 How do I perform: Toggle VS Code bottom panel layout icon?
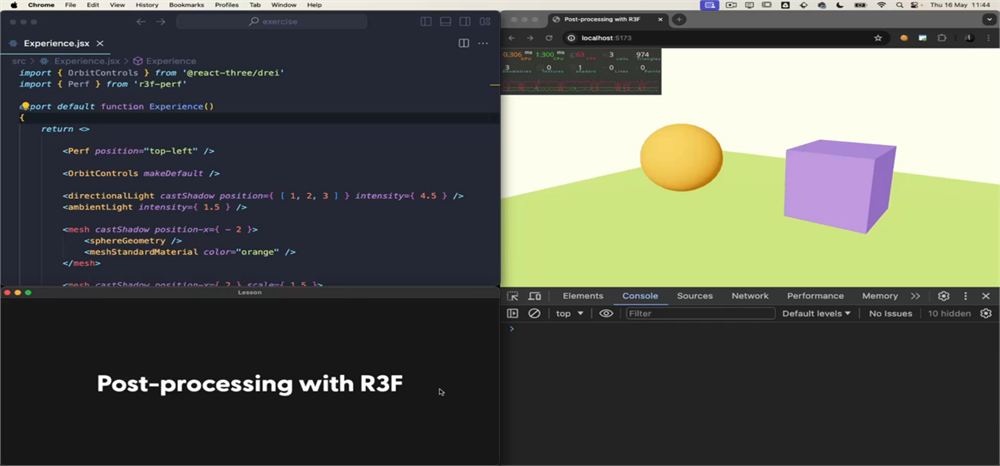(446, 22)
